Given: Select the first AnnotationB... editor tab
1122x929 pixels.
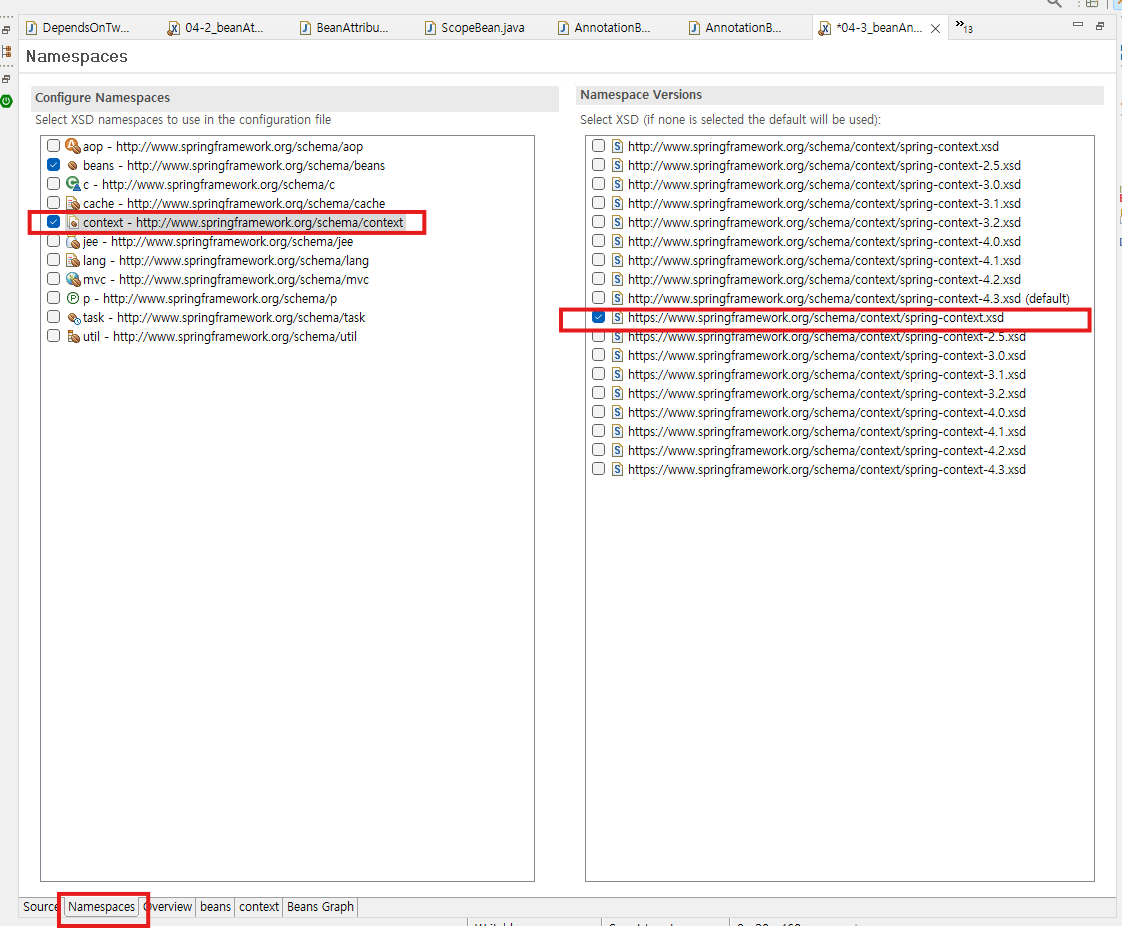Looking at the screenshot, I should (x=605, y=28).
